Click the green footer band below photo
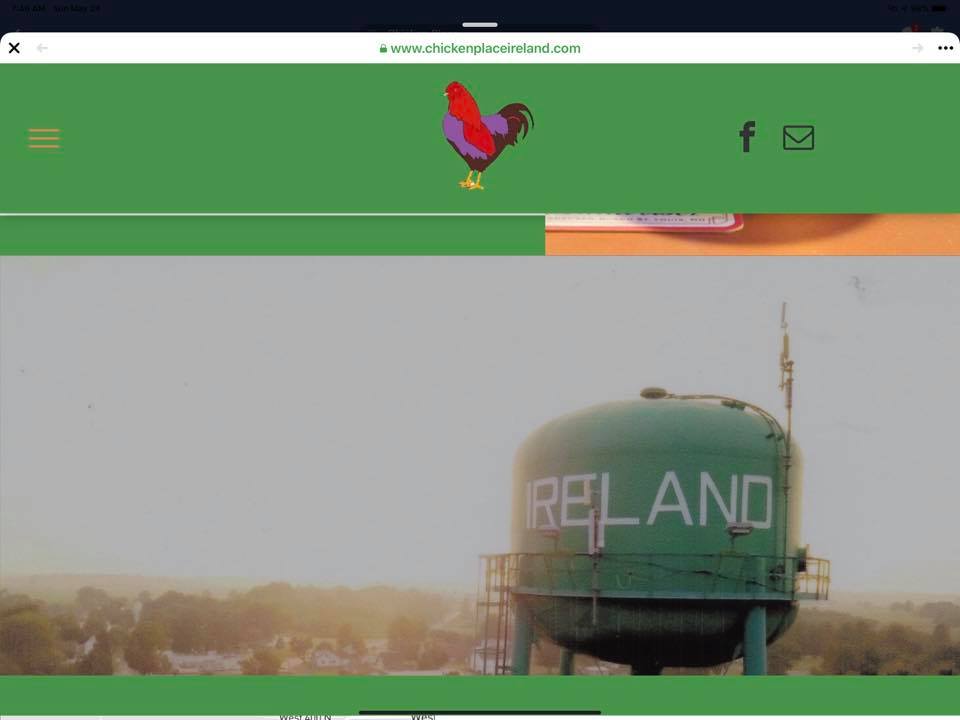Screen dimensions: 960x720 [480, 693]
